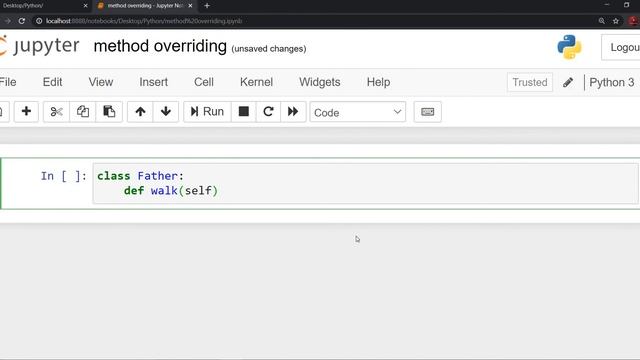Click the jupyter logo
The image size is (640, 360).
[x=40, y=46]
